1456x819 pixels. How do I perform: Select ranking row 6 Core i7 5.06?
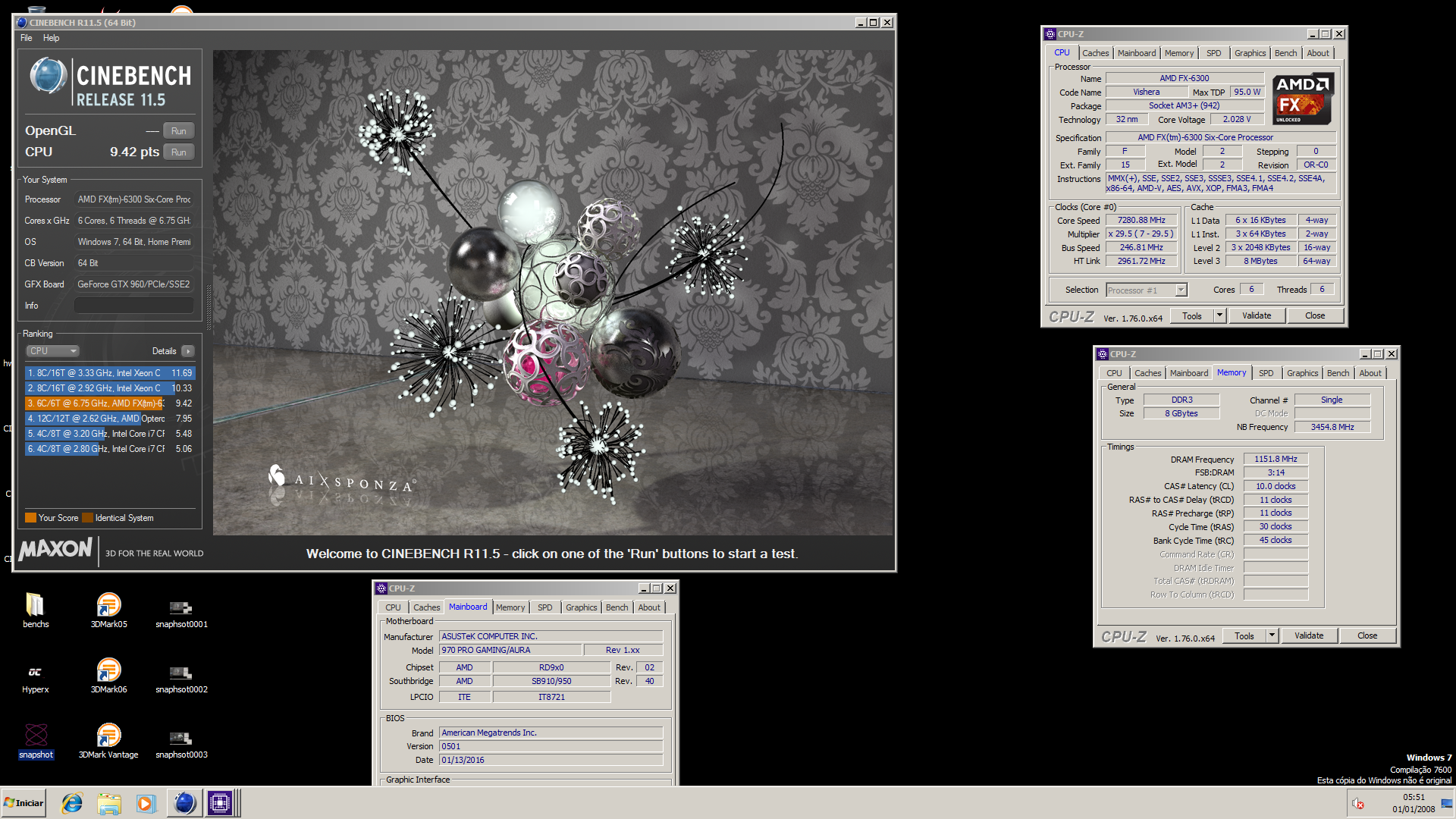point(110,449)
